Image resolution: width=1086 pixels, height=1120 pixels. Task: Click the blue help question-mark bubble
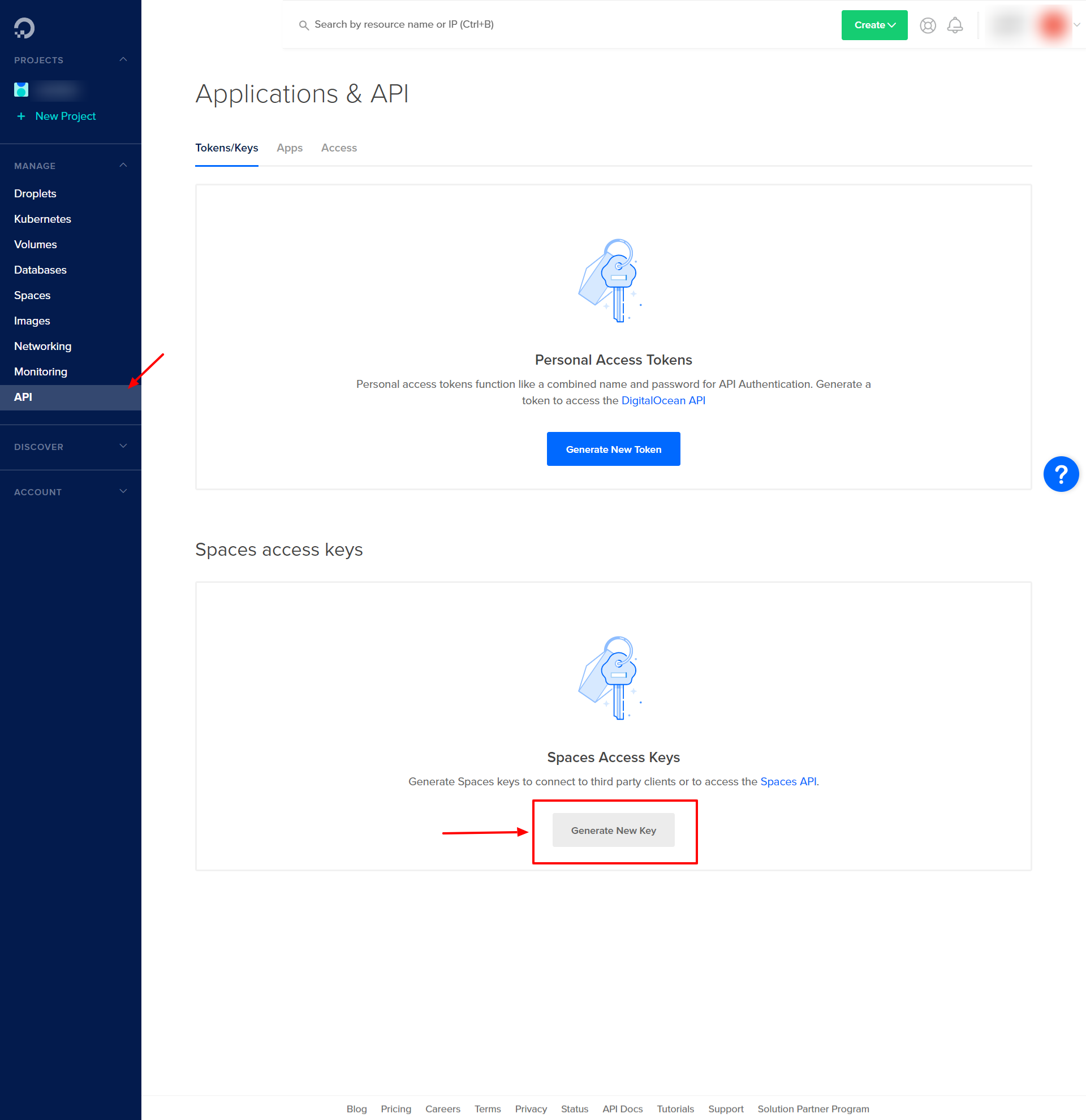pos(1061,474)
